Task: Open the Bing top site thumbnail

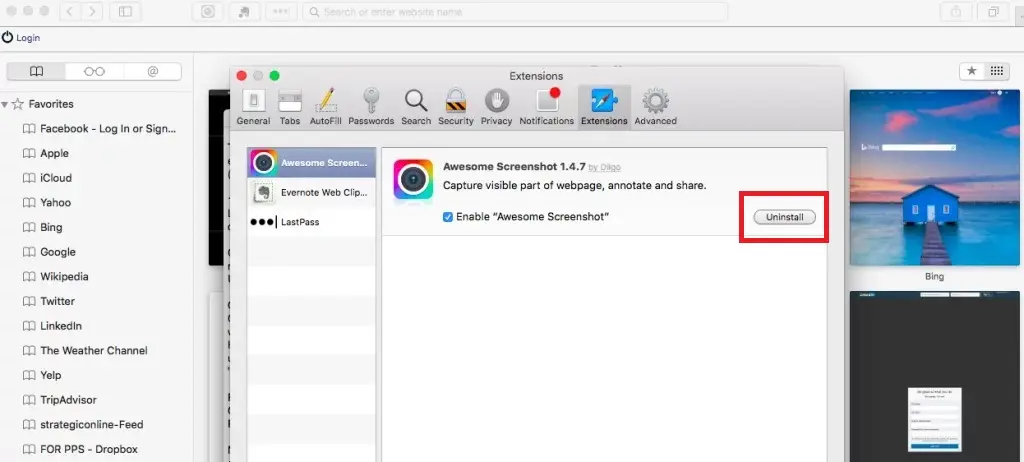Action: click(x=935, y=178)
